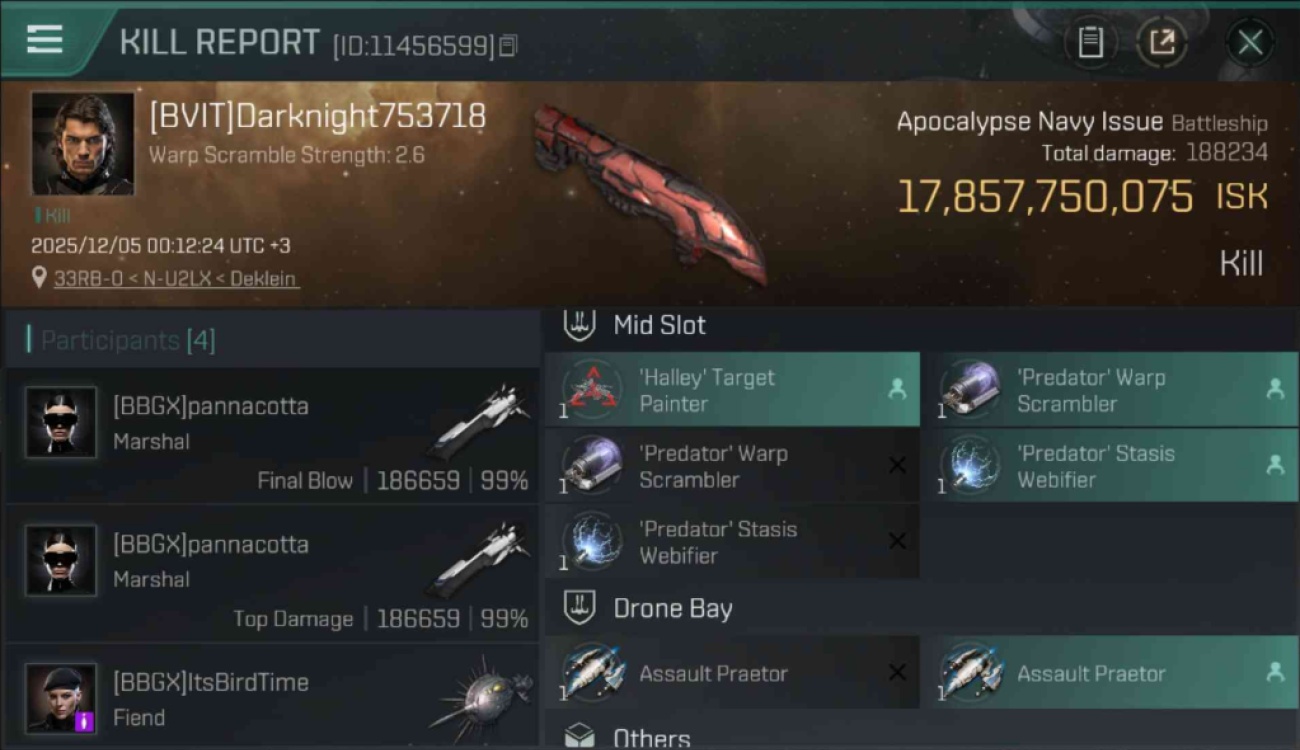The height and width of the screenshot is (750, 1300).
Task: Select the highlighted 'Predator' Stasis Webifier icon
Action: pyautogui.click(x=970, y=466)
